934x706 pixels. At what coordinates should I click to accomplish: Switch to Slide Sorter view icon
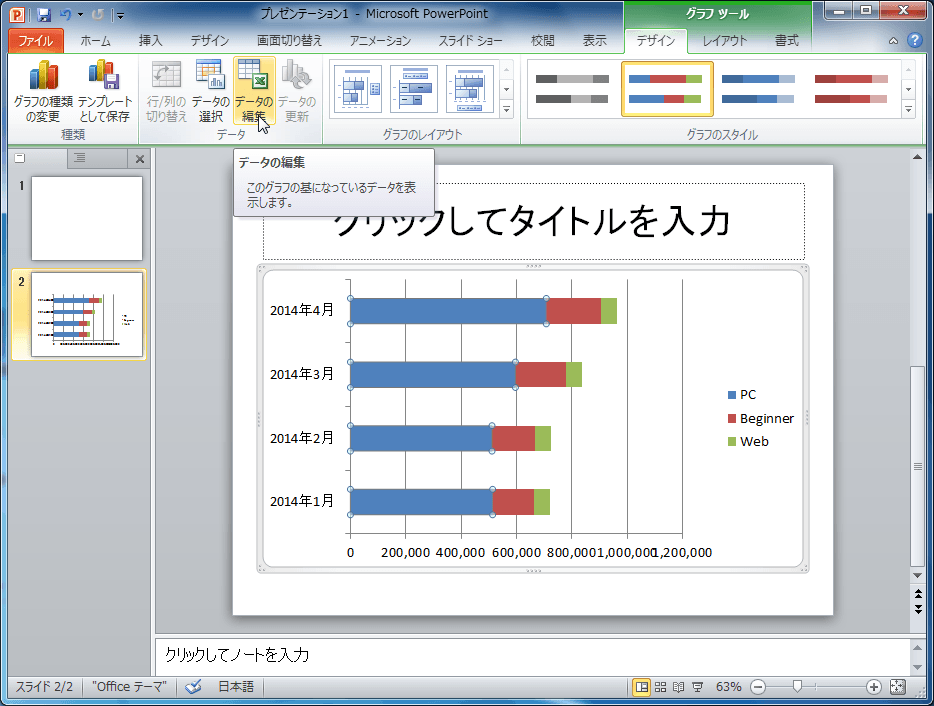660,687
